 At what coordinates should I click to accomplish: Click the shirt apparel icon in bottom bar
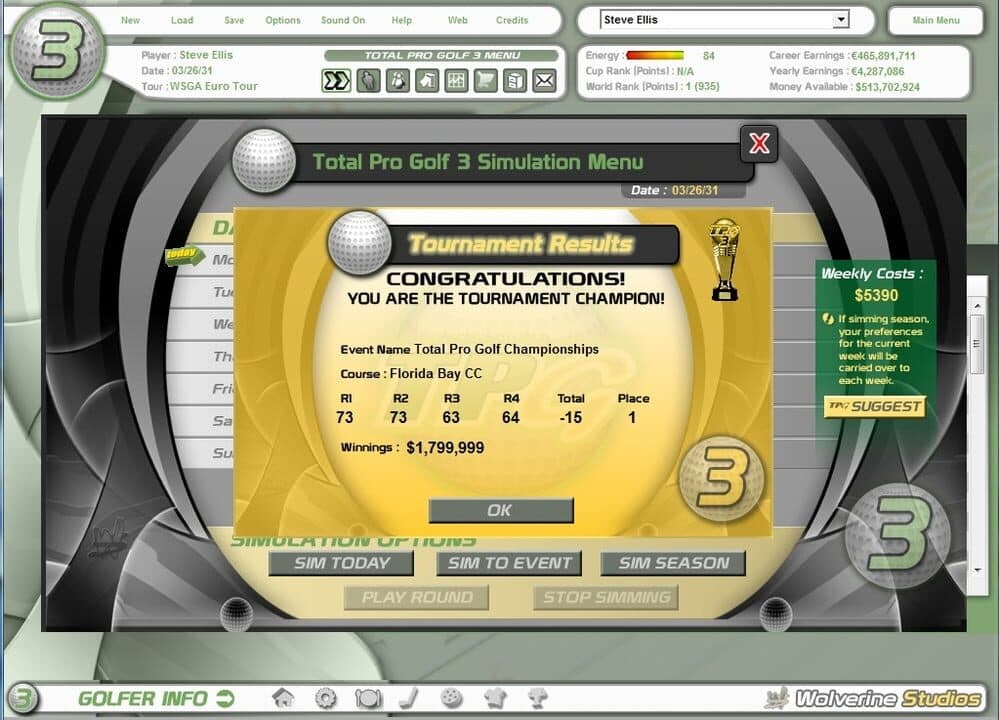coord(495,698)
